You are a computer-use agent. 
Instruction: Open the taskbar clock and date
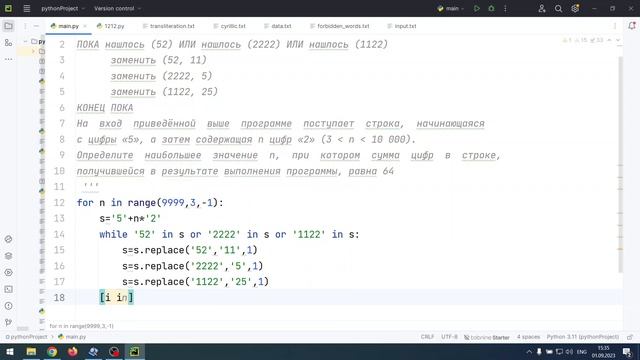[x=603, y=351]
